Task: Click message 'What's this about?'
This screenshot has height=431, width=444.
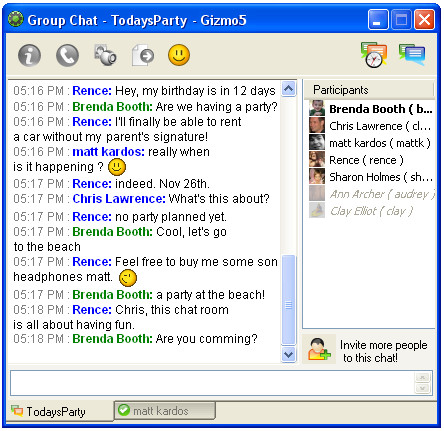Action: (x=219, y=199)
